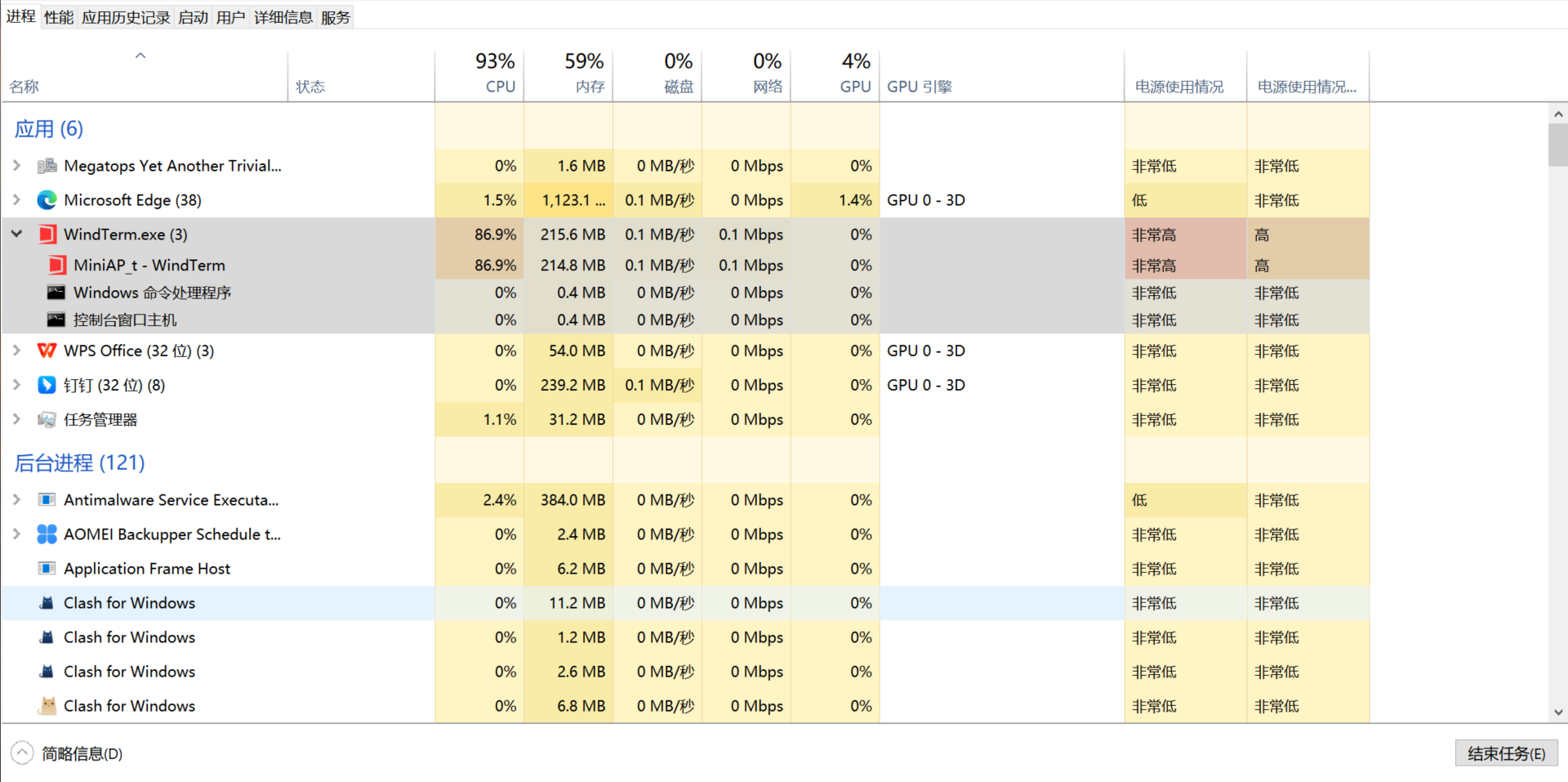This screenshot has width=1568, height=782.
Task: Expand the Antimalware Service Executable group
Action: (x=16, y=500)
